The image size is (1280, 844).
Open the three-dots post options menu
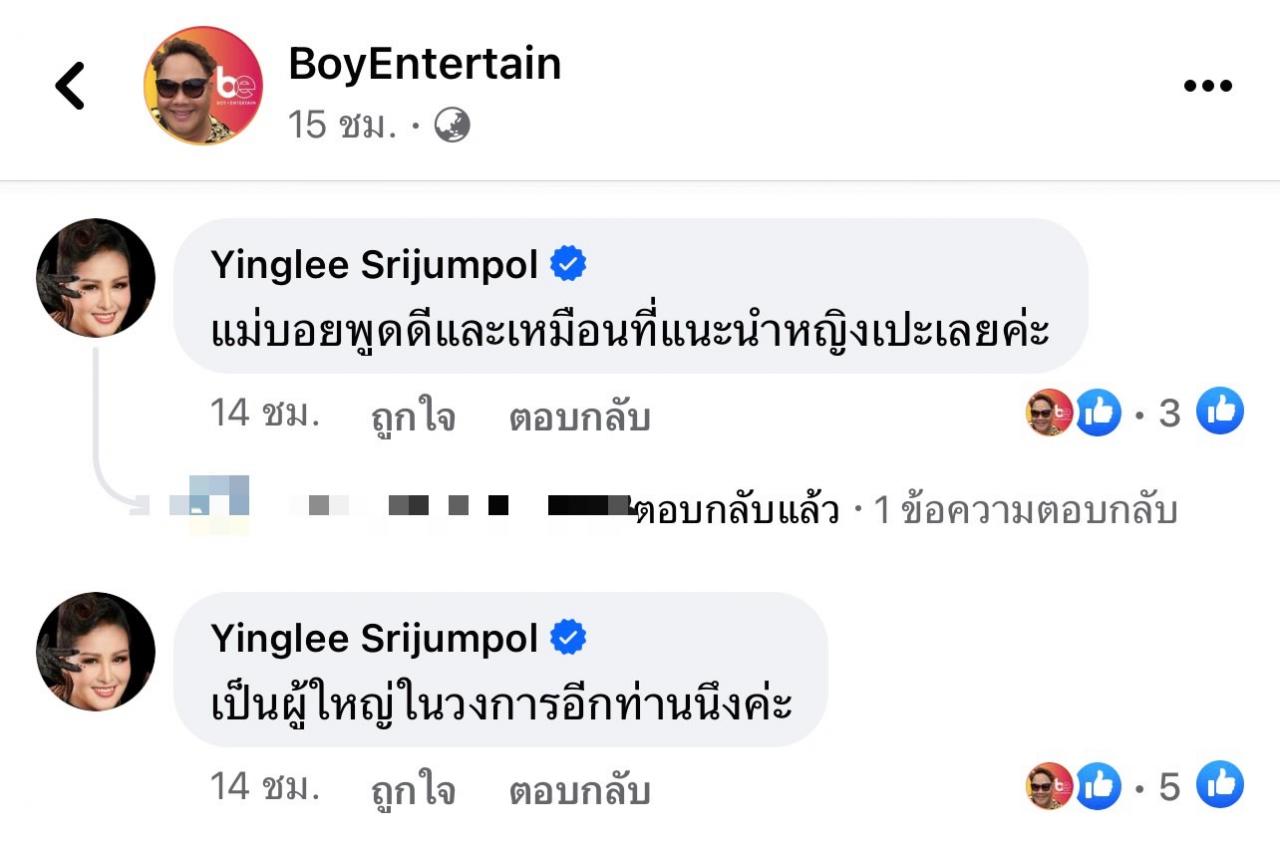pyautogui.click(x=1208, y=86)
